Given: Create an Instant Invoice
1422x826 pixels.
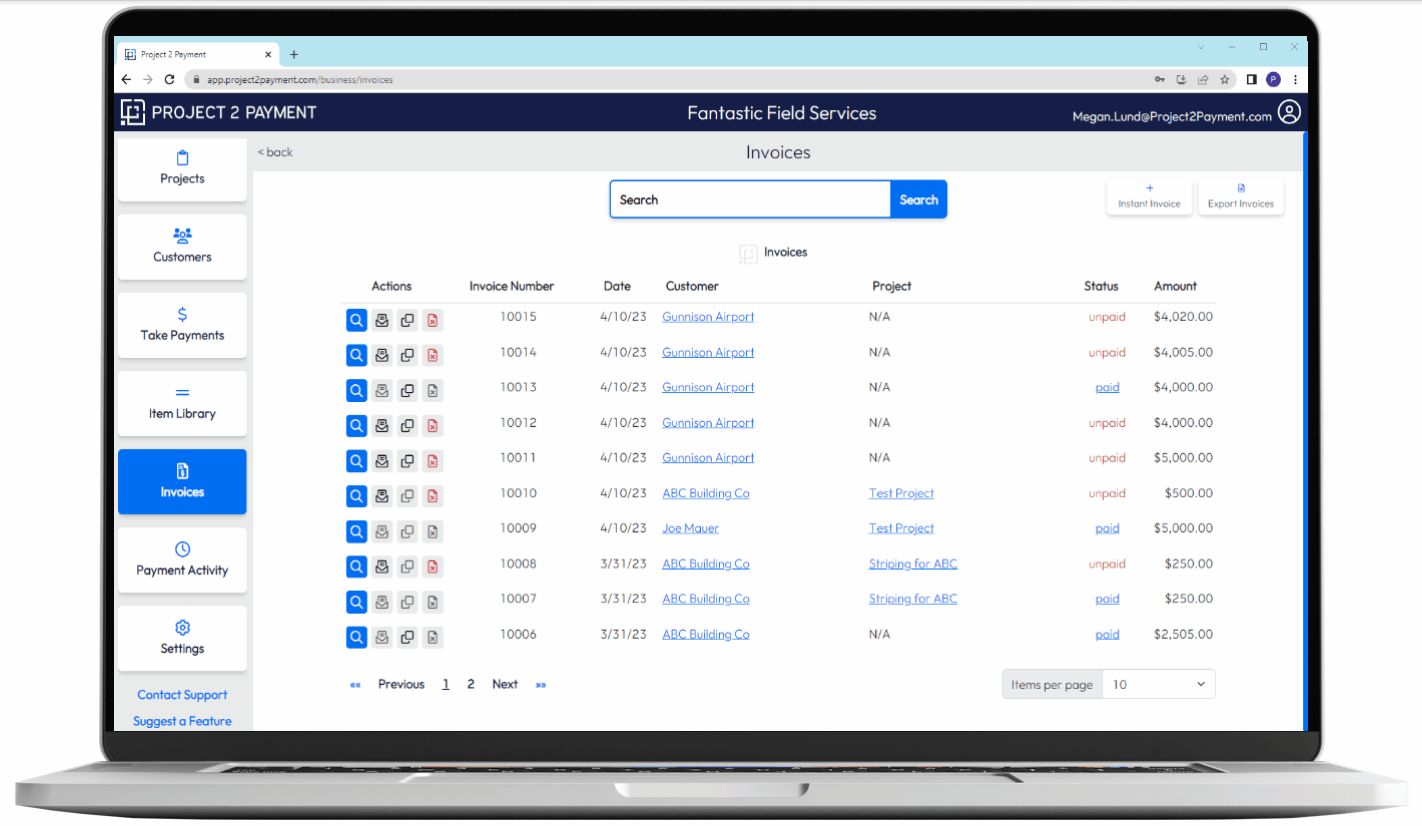Looking at the screenshot, I should click(x=1149, y=196).
